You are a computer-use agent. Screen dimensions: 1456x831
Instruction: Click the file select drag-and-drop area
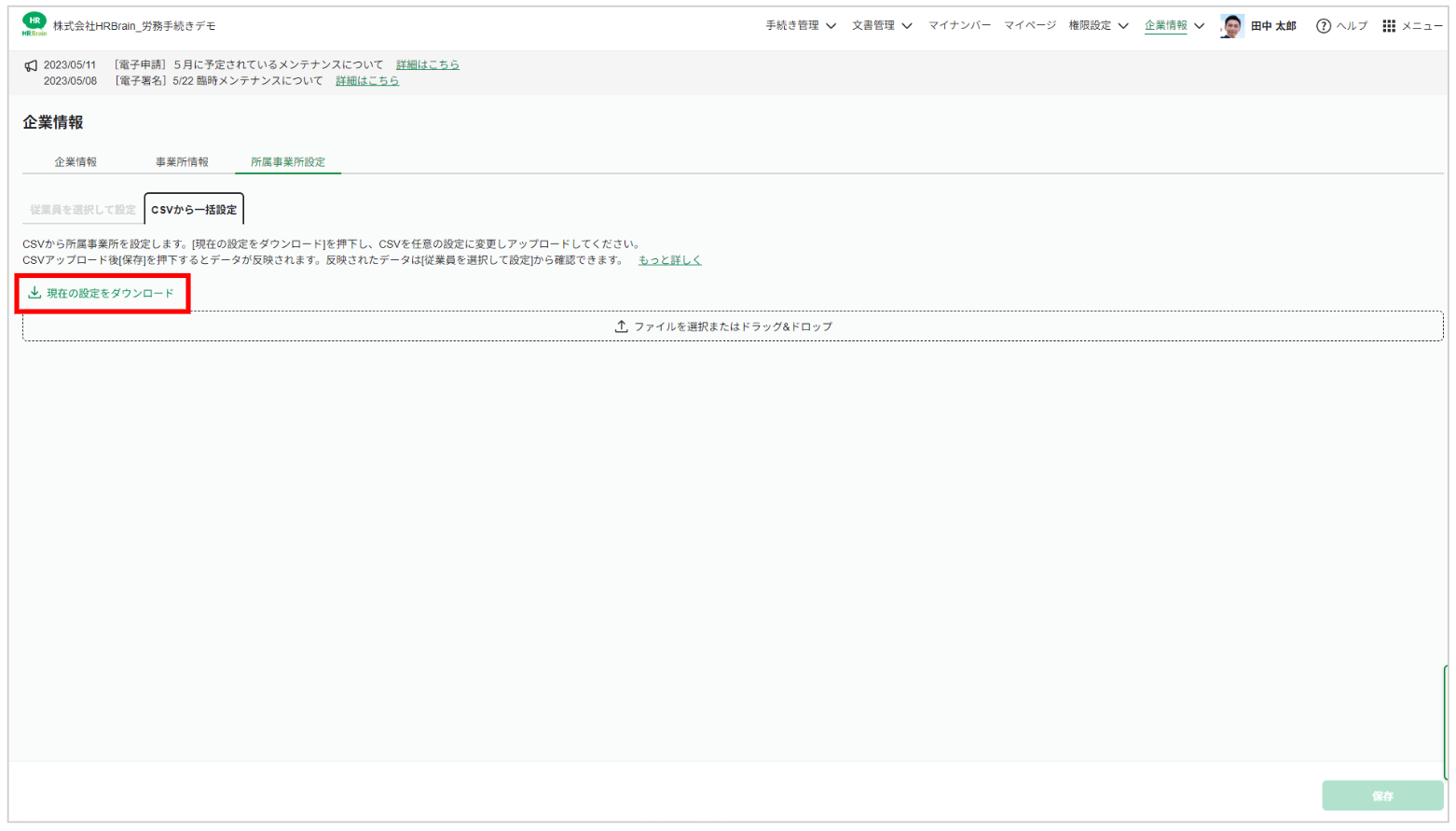[733, 326]
